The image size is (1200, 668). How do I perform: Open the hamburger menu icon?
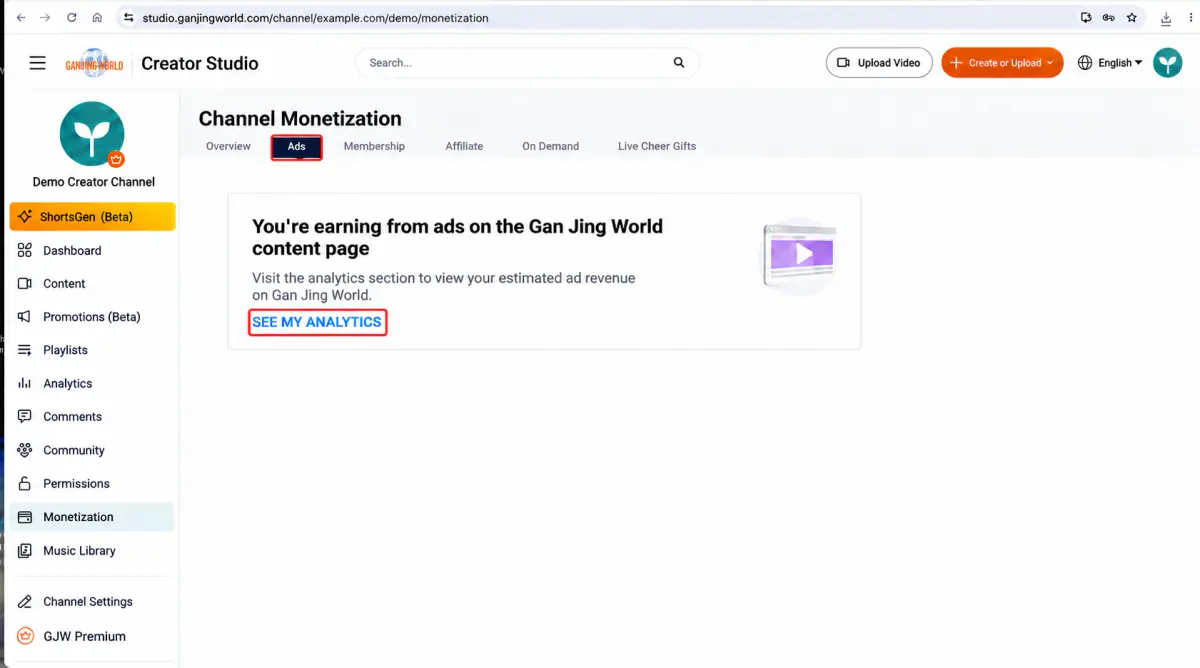tap(37, 63)
